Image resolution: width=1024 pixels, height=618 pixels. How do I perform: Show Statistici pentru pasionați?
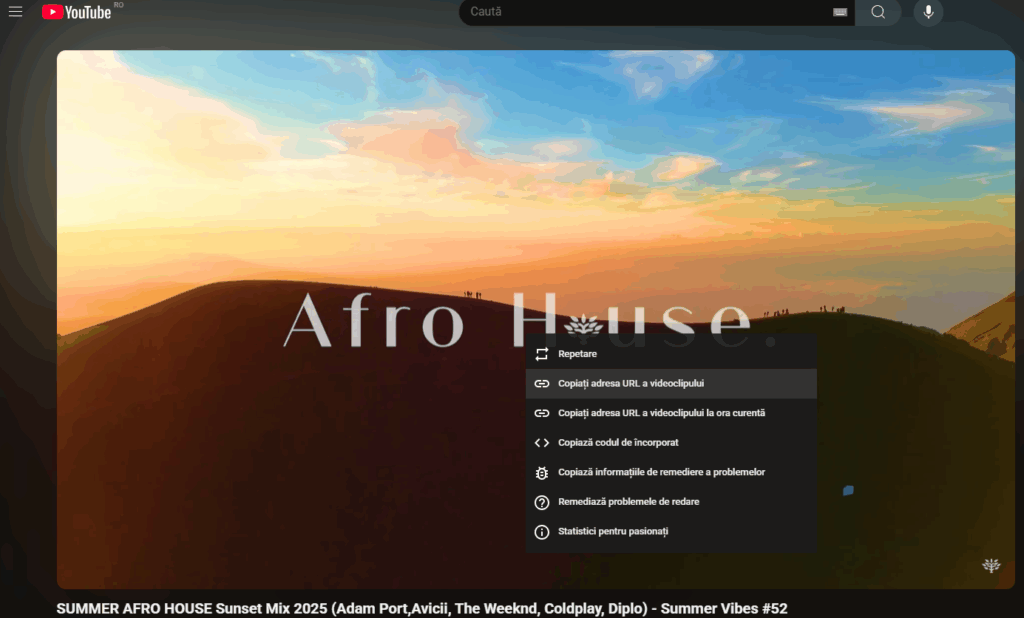612,532
